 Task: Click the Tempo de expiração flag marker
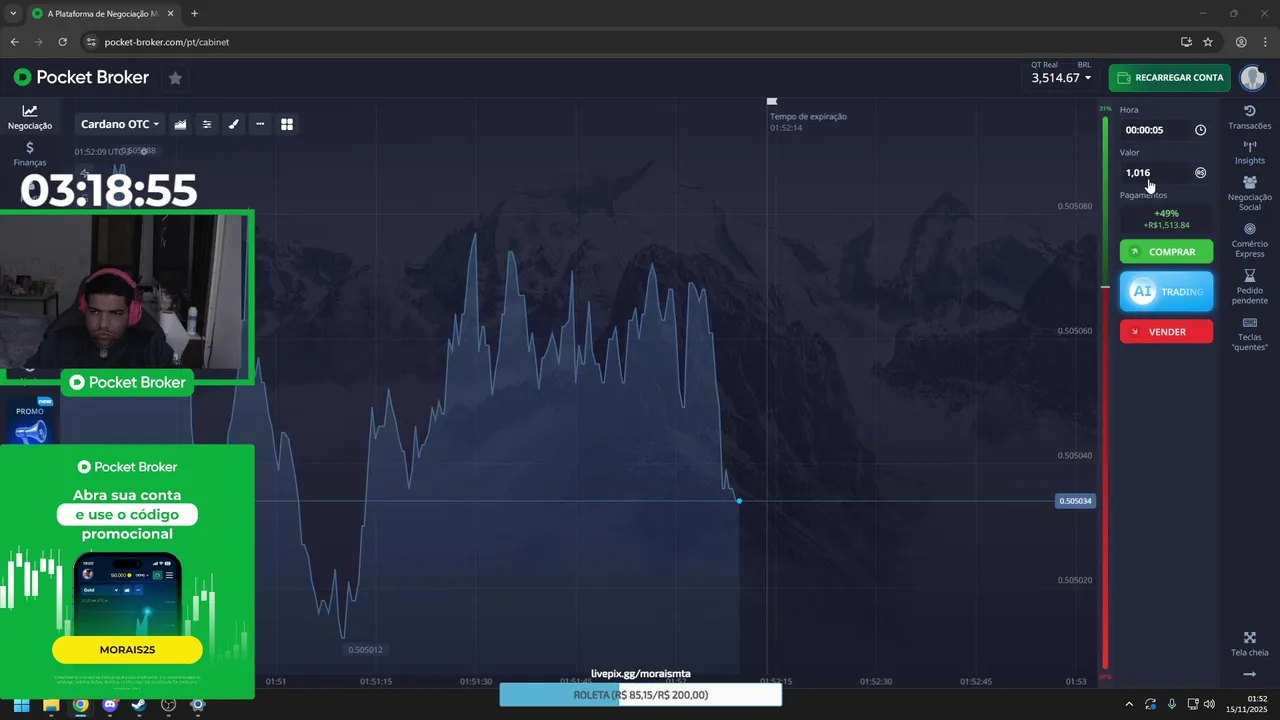tap(771, 101)
